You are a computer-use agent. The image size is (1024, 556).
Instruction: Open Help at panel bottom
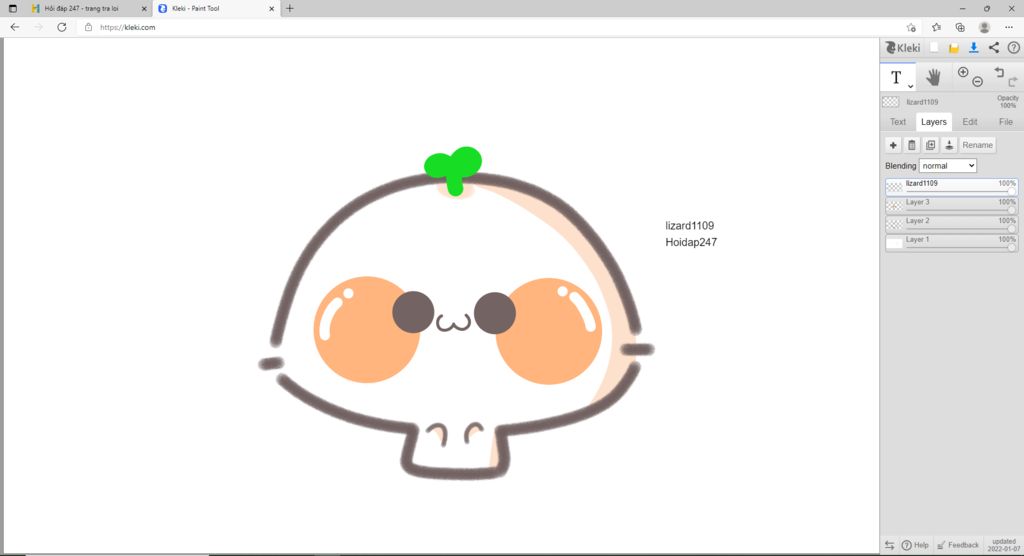[915, 545]
